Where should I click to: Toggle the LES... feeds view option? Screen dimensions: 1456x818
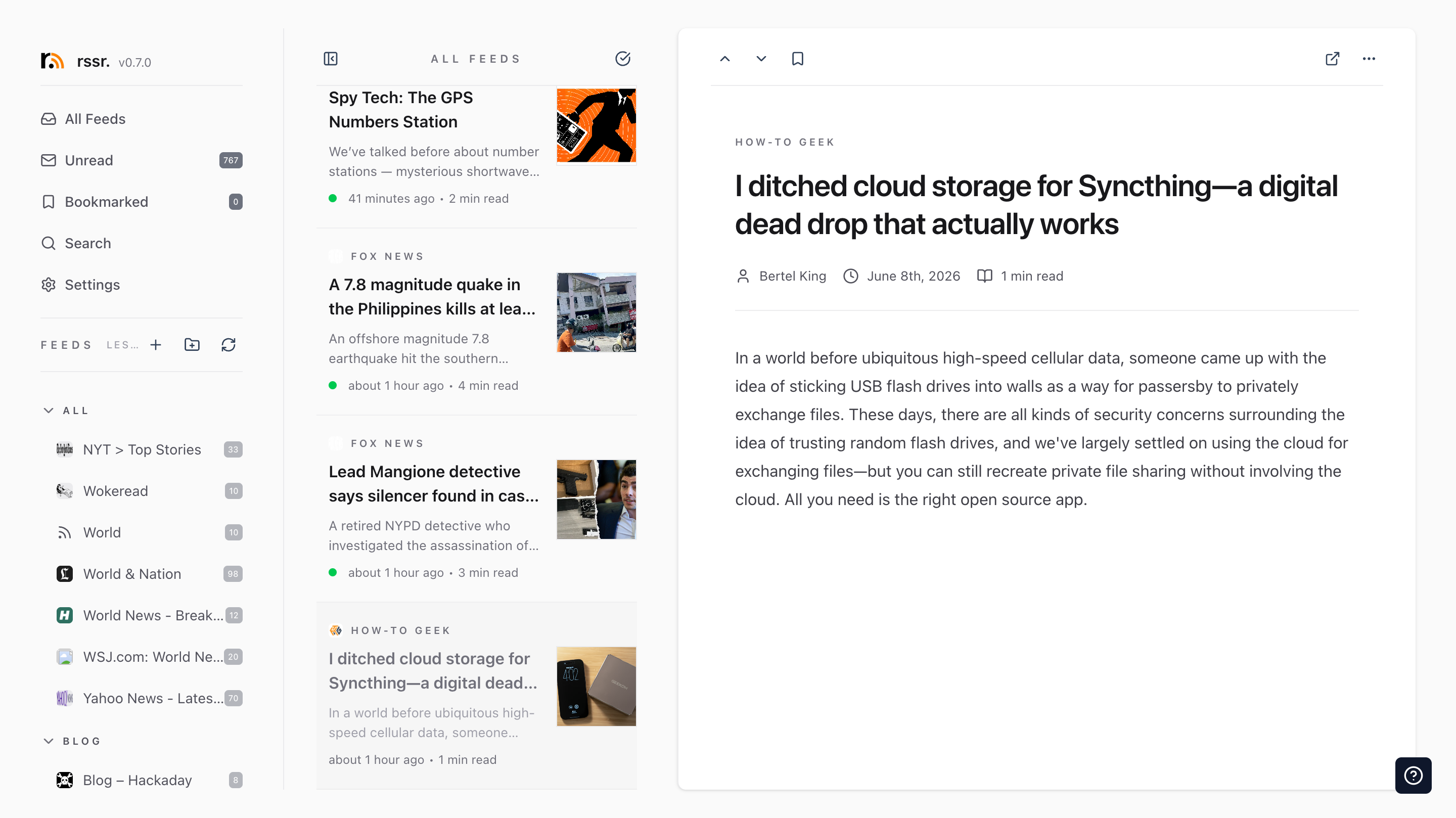pos(122,345)
